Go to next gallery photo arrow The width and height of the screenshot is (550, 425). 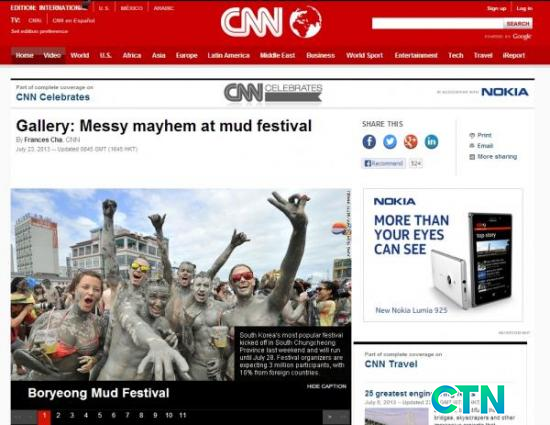pyautogui.click(x=330, y=417)
